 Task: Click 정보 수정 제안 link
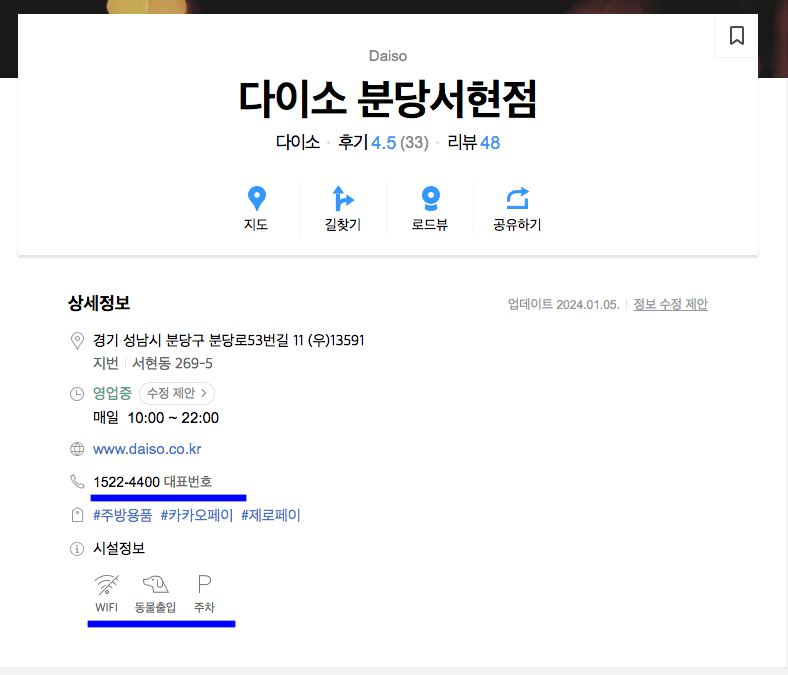click(x=670, y=305)
